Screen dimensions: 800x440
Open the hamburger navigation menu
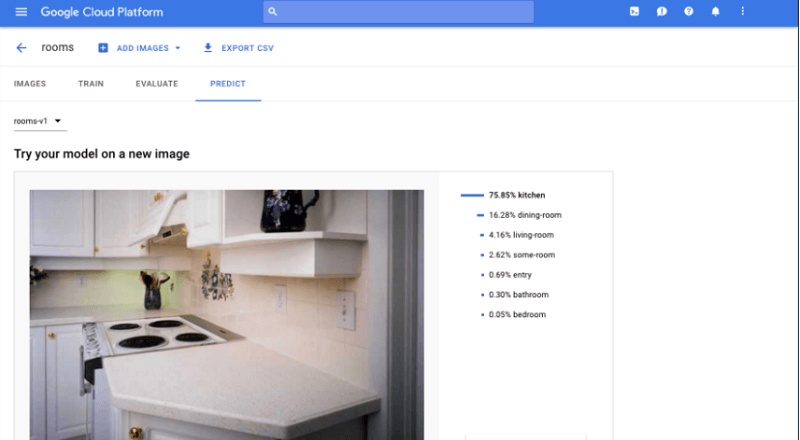(21, 12)
